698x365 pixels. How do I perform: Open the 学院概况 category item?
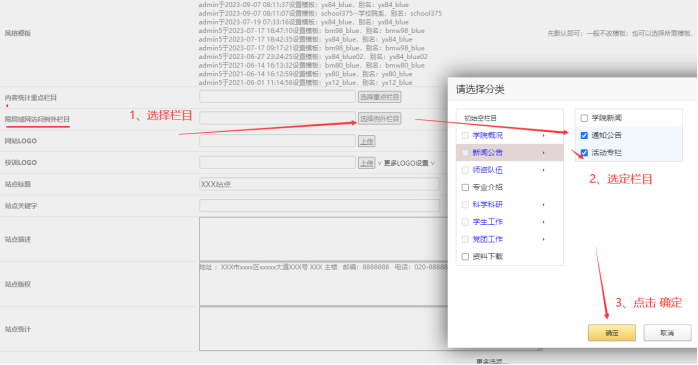pyautogui.click(x=487, y=135)
